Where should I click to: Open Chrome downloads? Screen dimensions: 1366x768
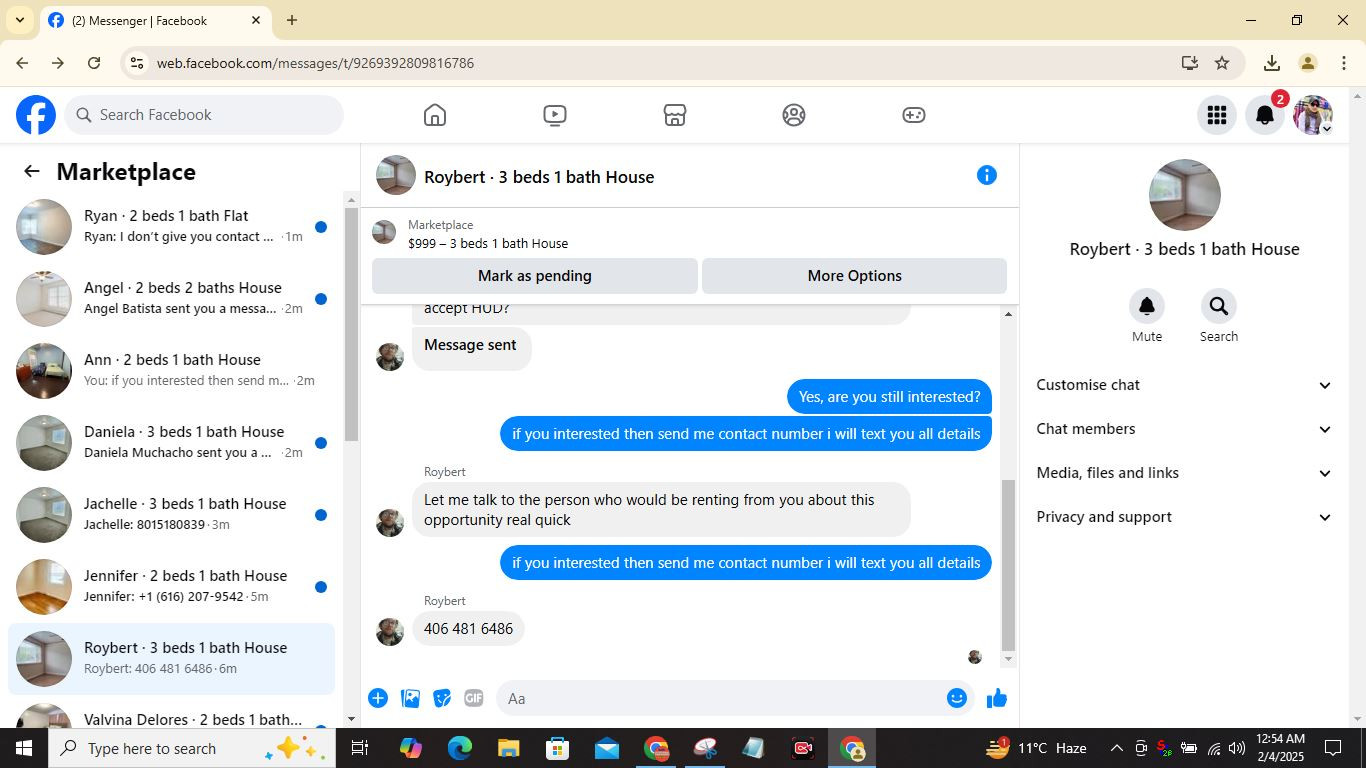click(x=1272, y=63)
